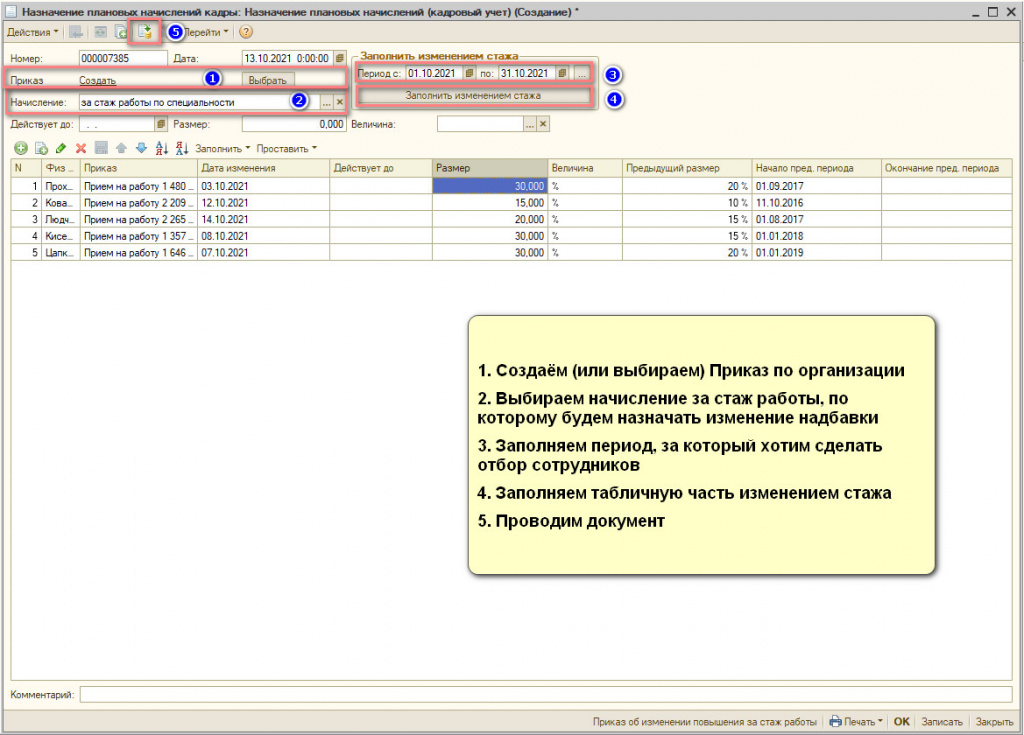This screenshot has width=1024, height=735.
Task: Sort table ascending A-Z
Action: (162, 148)
